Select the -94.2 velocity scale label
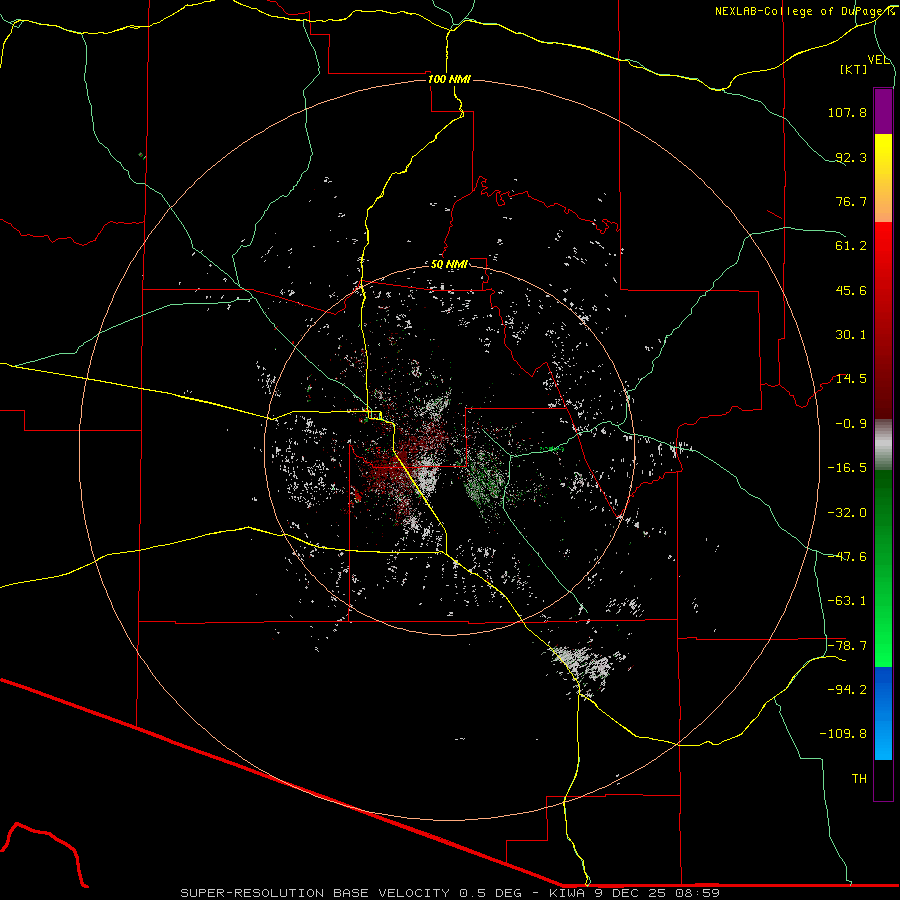 pyautogui.click(x=847, y=690)
